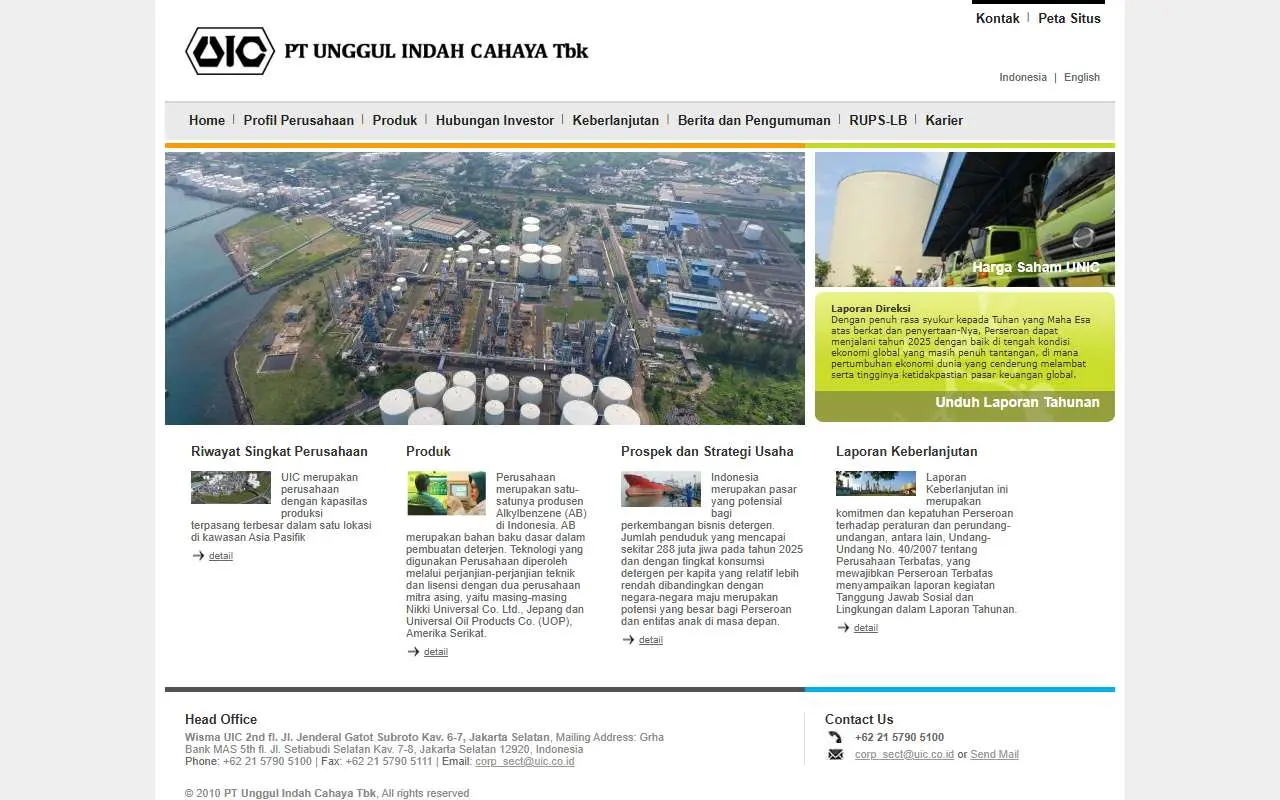Open Keberlanjutan menu item

pos(616,120)
